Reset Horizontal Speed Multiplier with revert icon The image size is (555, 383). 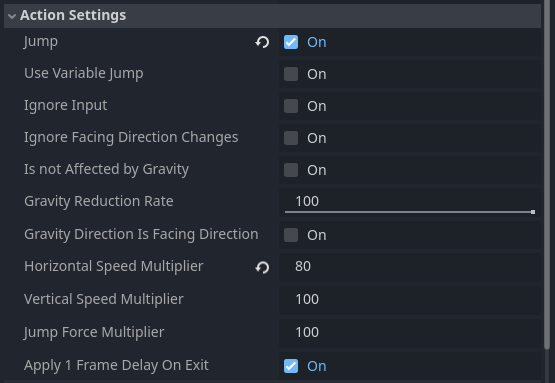point(262,267)
